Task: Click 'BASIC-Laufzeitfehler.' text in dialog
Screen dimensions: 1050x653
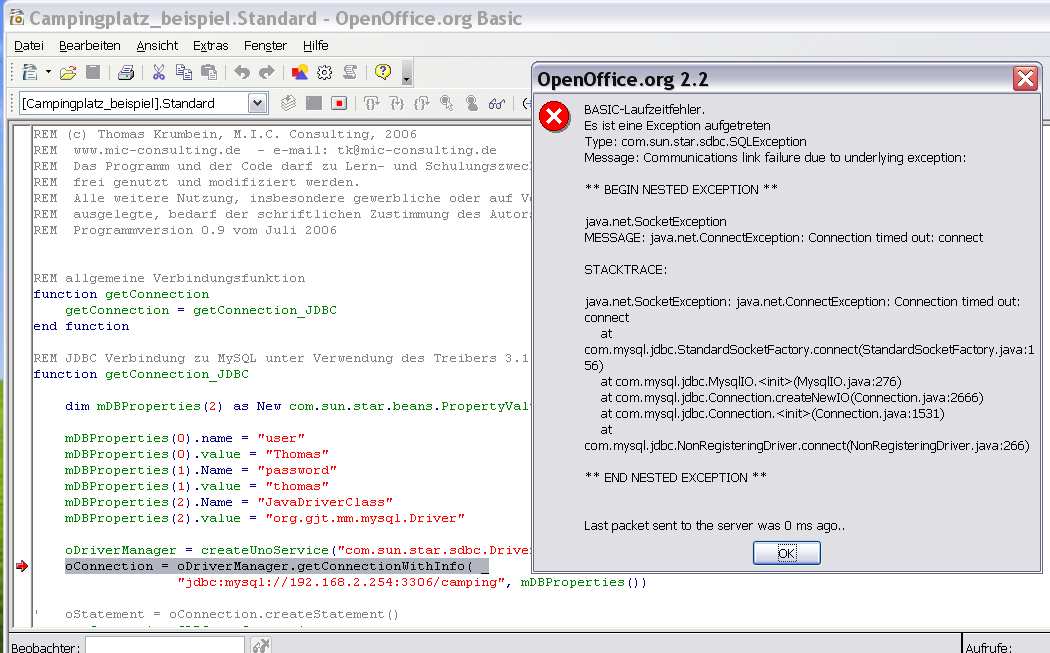Action: pos(644,109)
